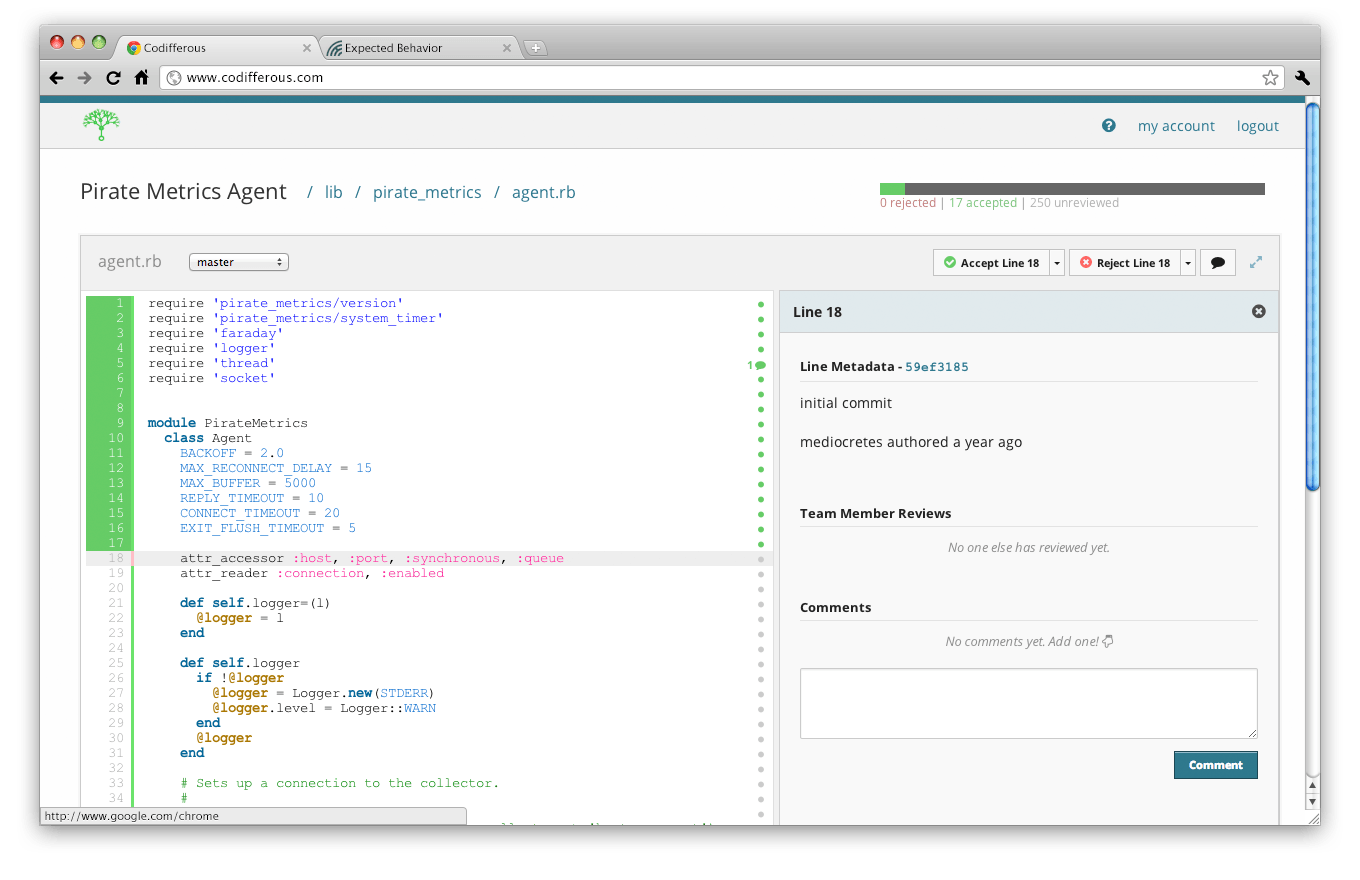Reload the page with the refresh icon
The height and width of the screenshot is (880, 1360).
pos(113,78)
